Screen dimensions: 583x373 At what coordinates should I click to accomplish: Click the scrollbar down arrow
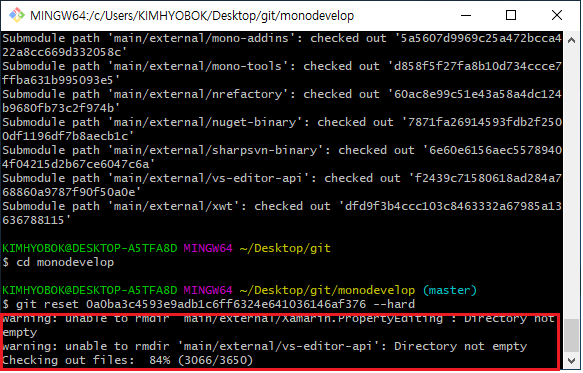[x=571, y=360]
